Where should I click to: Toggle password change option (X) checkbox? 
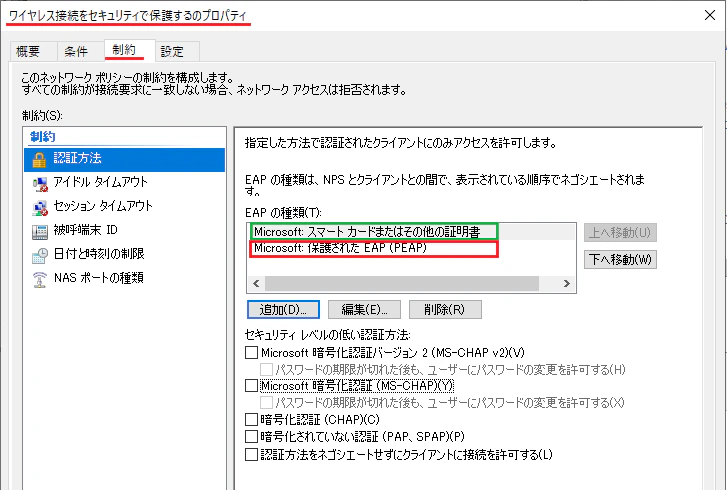click(266, 402)
